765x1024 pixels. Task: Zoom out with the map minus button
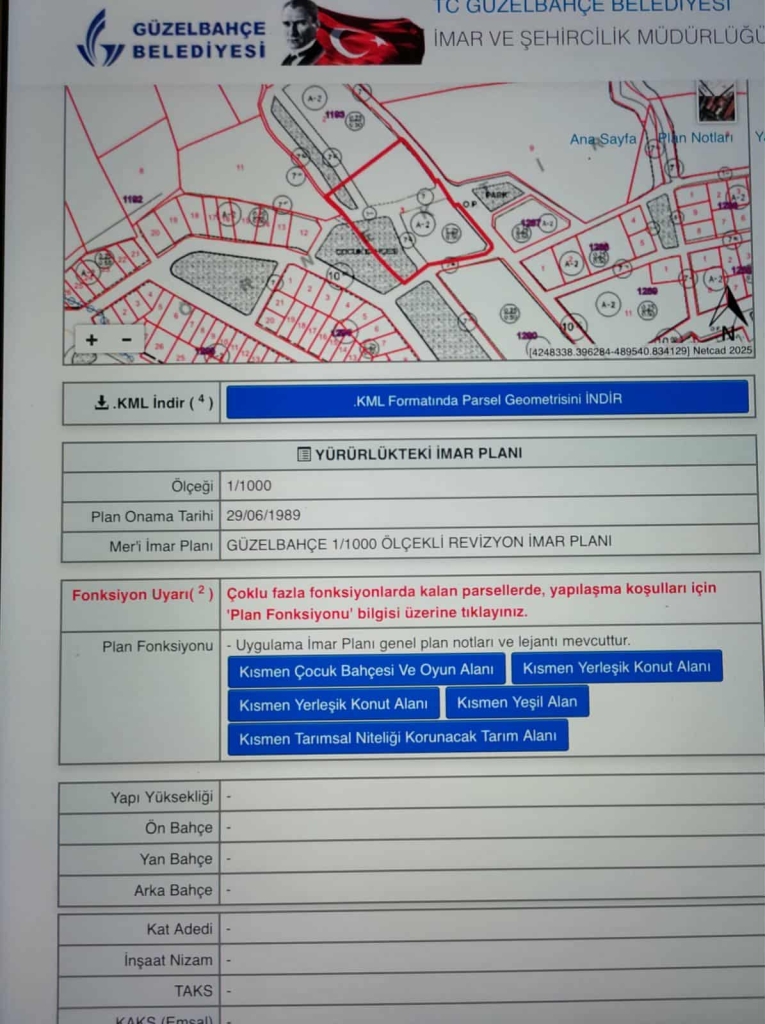click(x=127, y=340)
